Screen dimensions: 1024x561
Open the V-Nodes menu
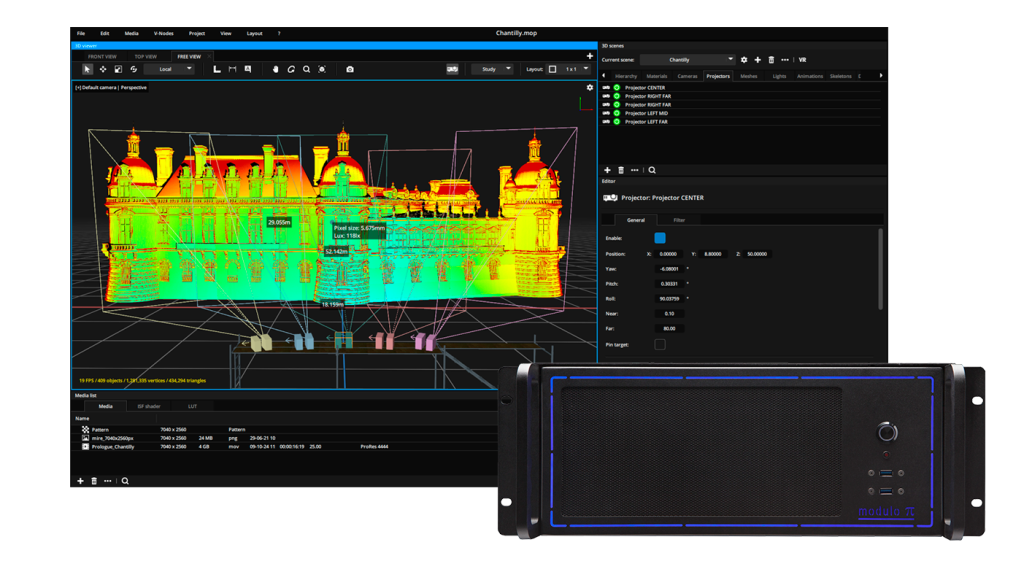click(162, 33)
